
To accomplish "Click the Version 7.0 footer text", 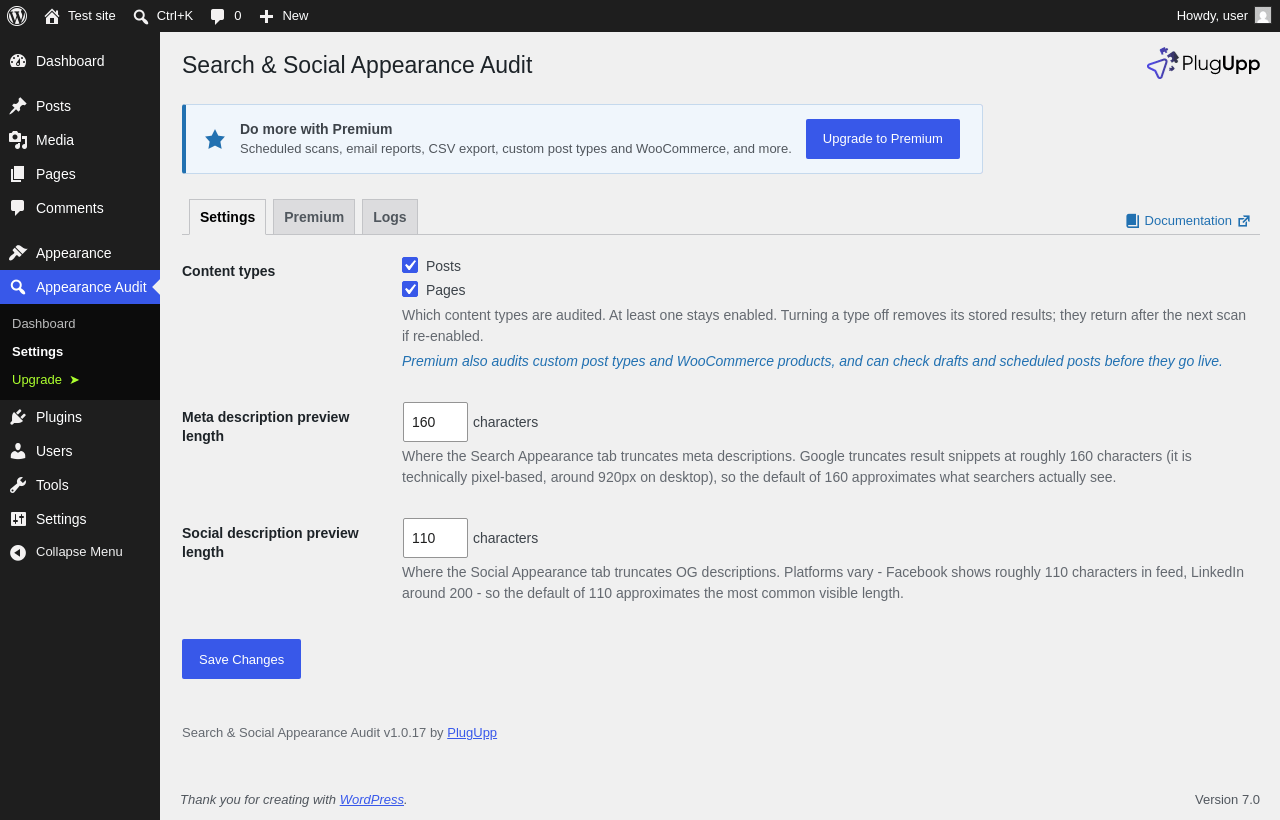I will [1227, 799].
